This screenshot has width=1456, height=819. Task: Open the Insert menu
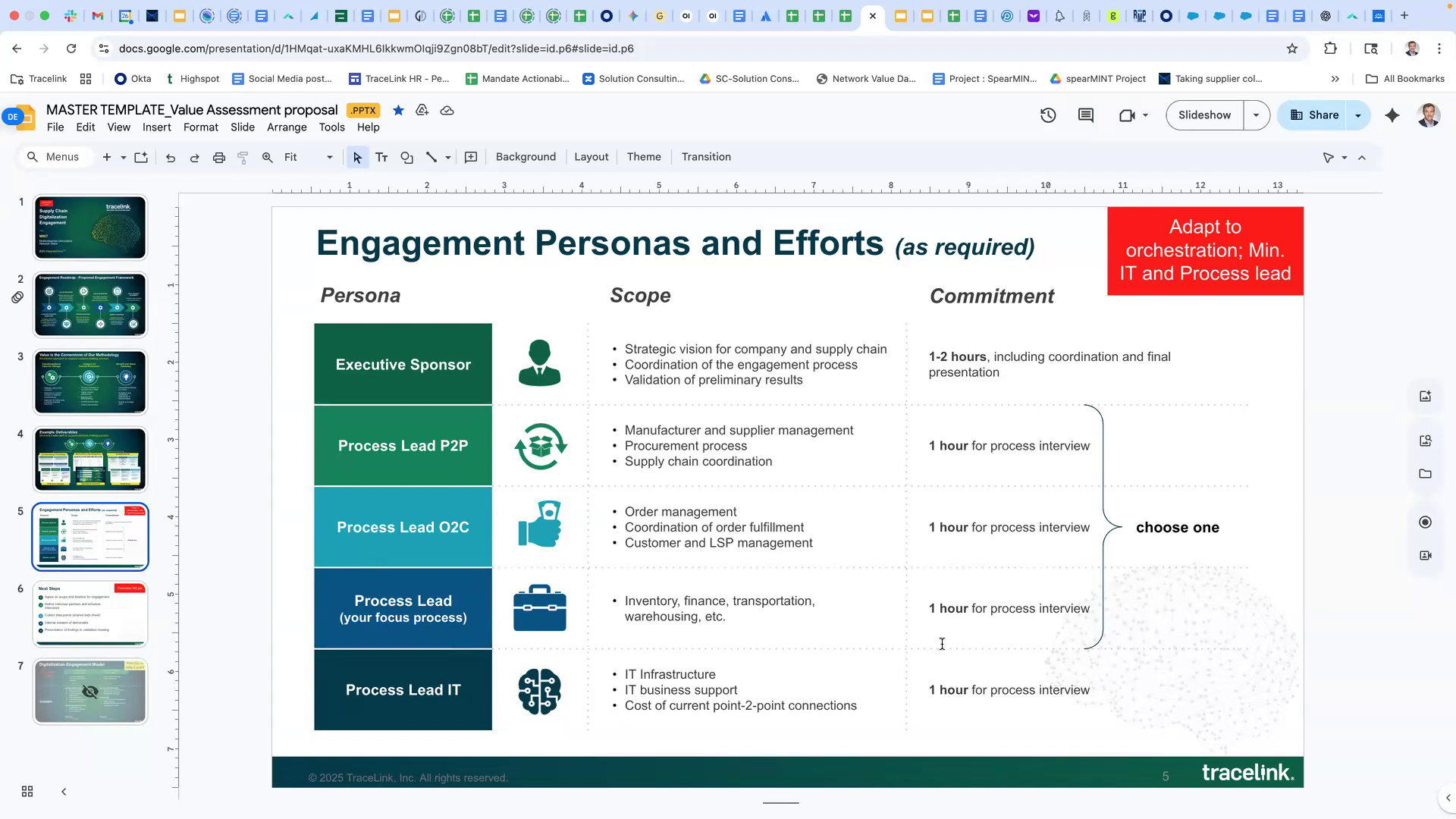coord(156,127)
